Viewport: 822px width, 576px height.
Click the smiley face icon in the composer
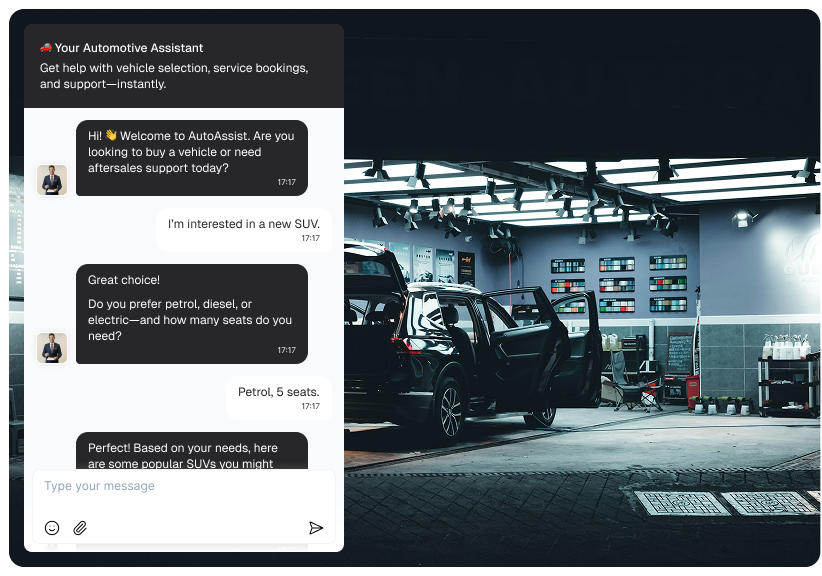51,527
